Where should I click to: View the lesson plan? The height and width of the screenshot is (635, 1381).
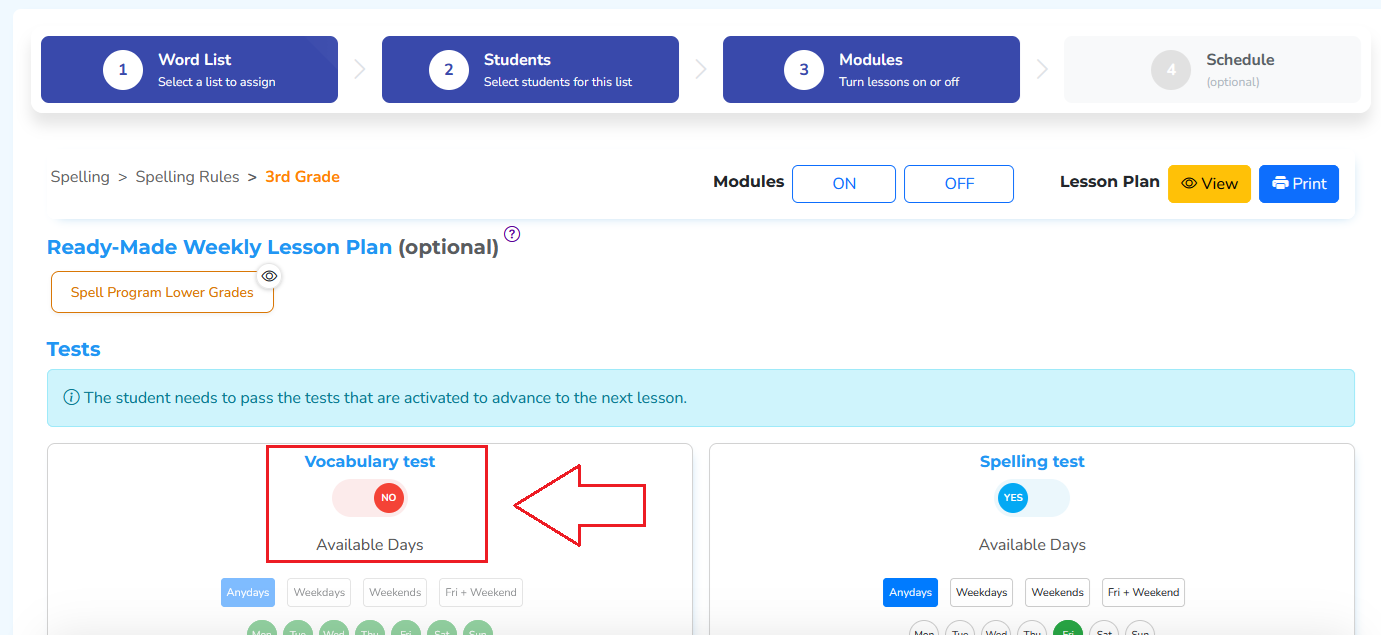1209,184
